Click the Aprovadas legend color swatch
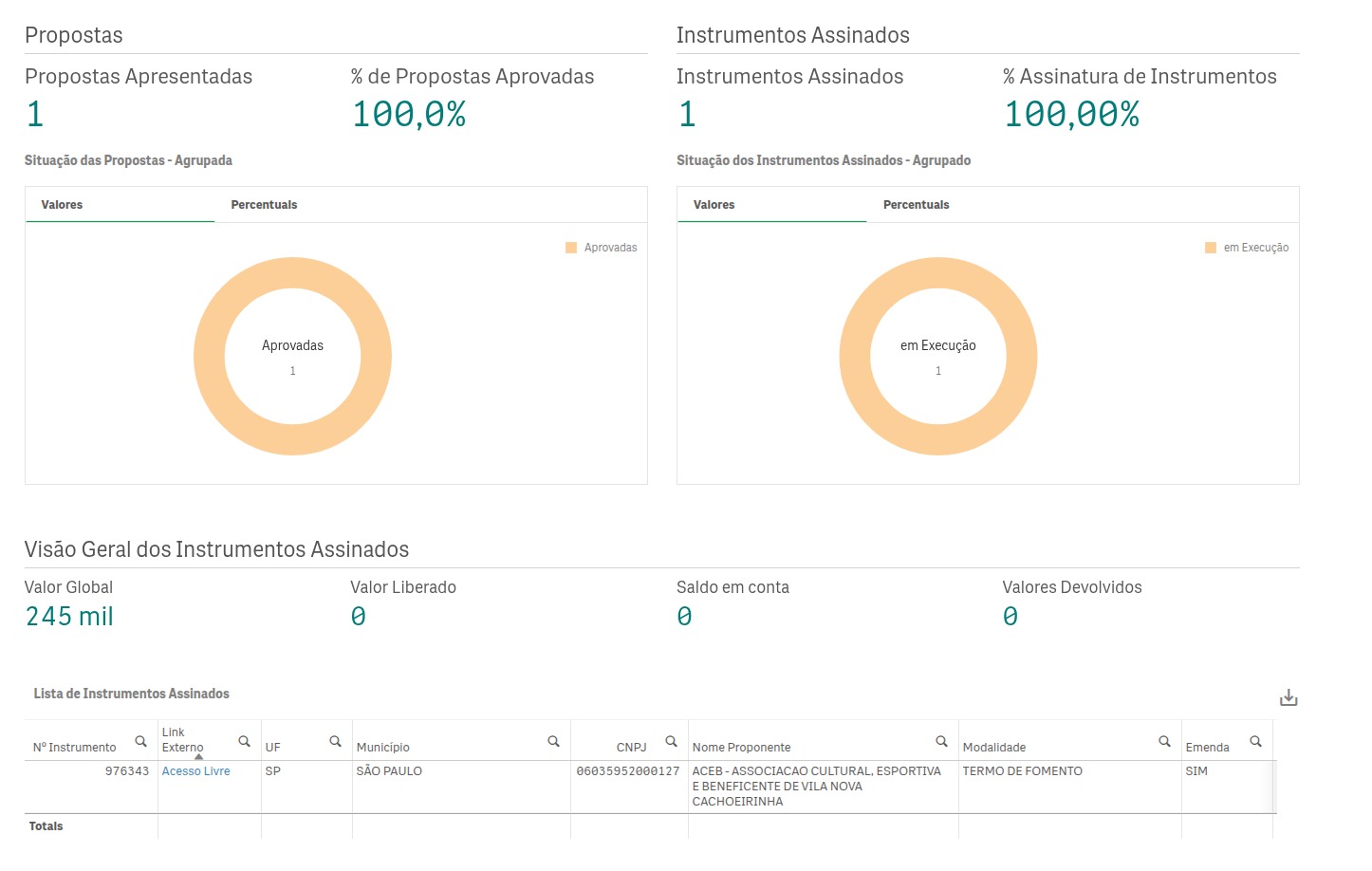This screenshot has height=871, width=1372. (571, 248)
